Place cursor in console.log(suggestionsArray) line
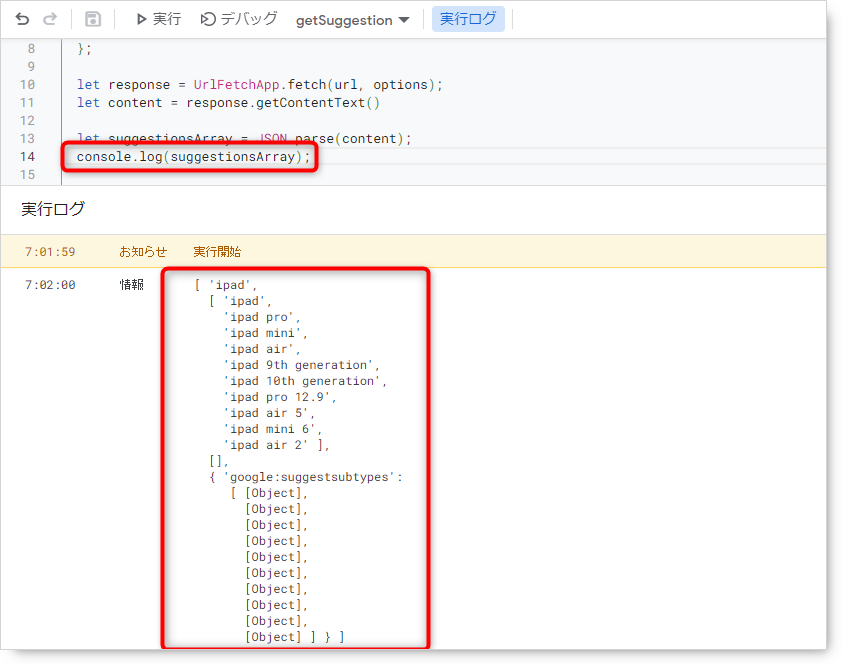The width and height of the screenshot is (842, 665). tap(193, 157)
